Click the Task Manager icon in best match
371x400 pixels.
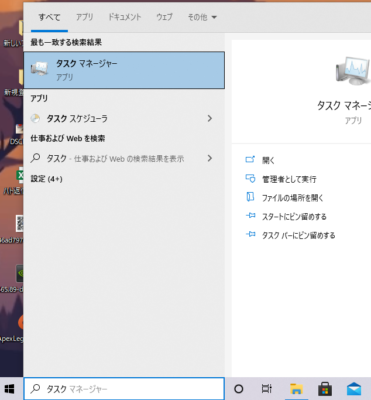coord(39,69)
